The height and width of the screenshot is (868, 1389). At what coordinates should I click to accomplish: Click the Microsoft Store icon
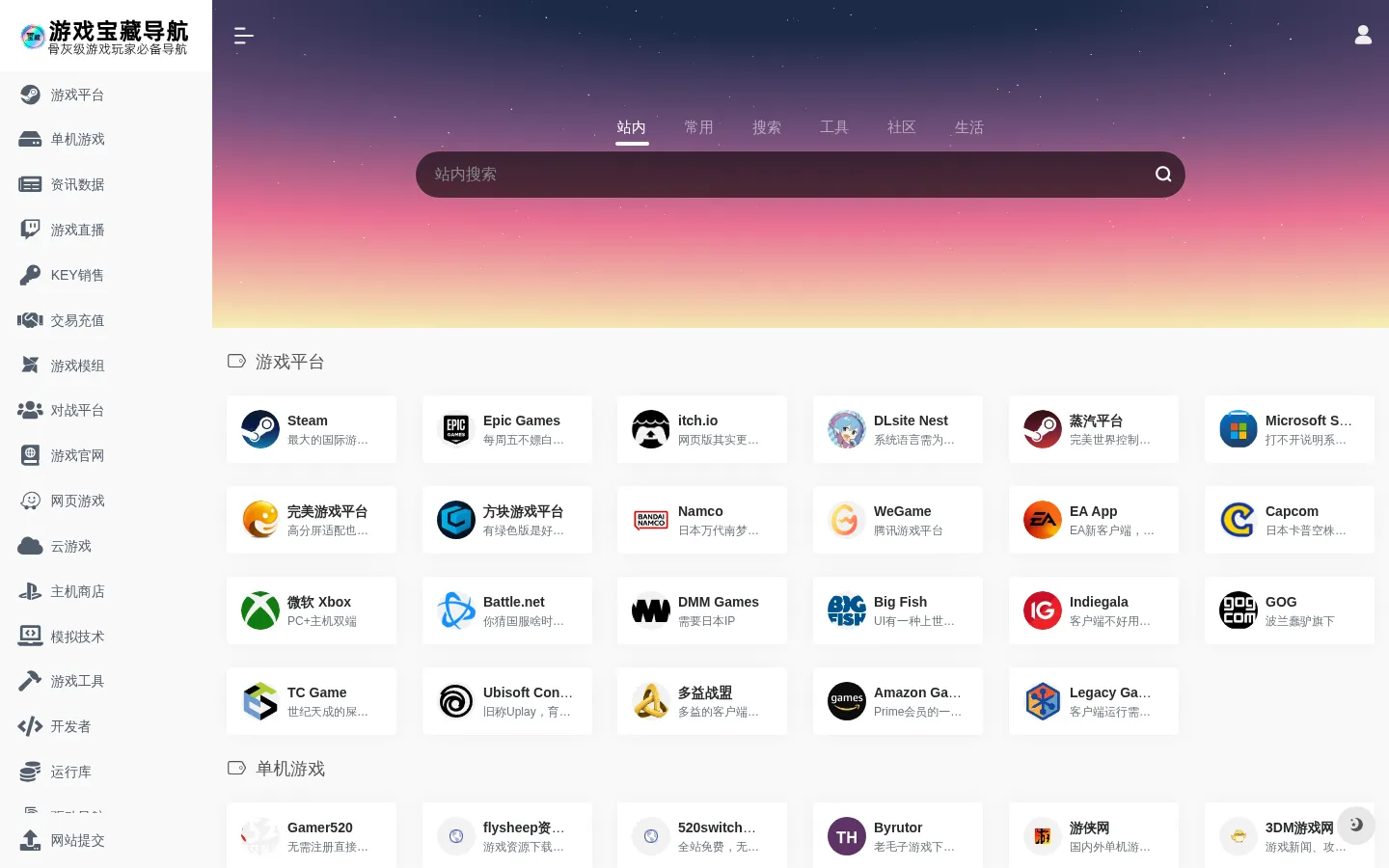(1239, 429)
